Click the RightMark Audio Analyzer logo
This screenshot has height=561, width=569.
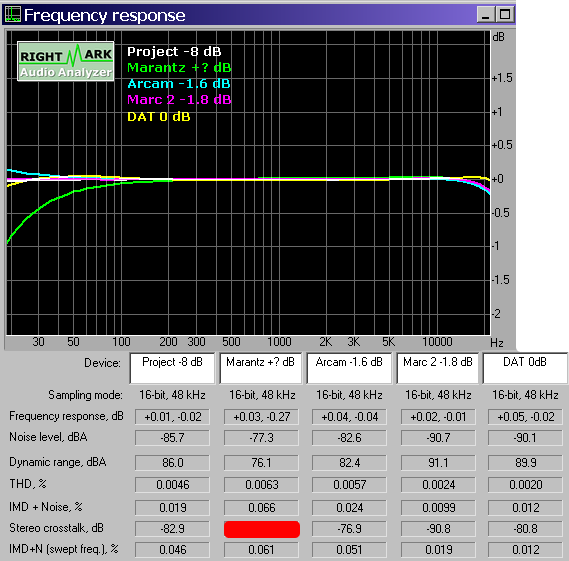tap(66, 61)
